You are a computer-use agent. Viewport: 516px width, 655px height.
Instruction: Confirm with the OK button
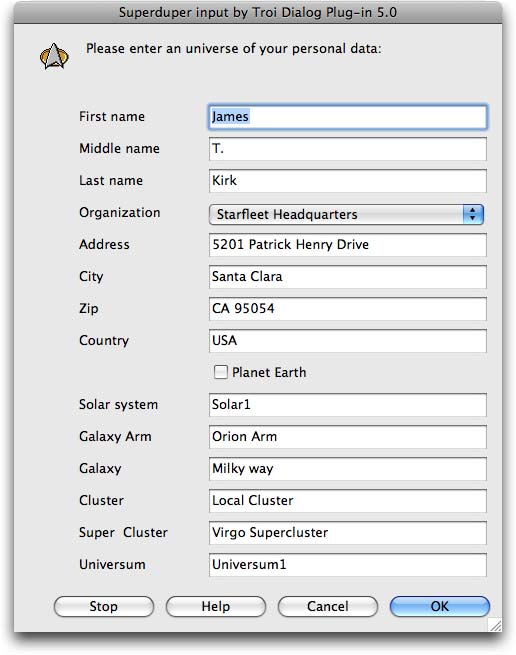pos(440,606)
